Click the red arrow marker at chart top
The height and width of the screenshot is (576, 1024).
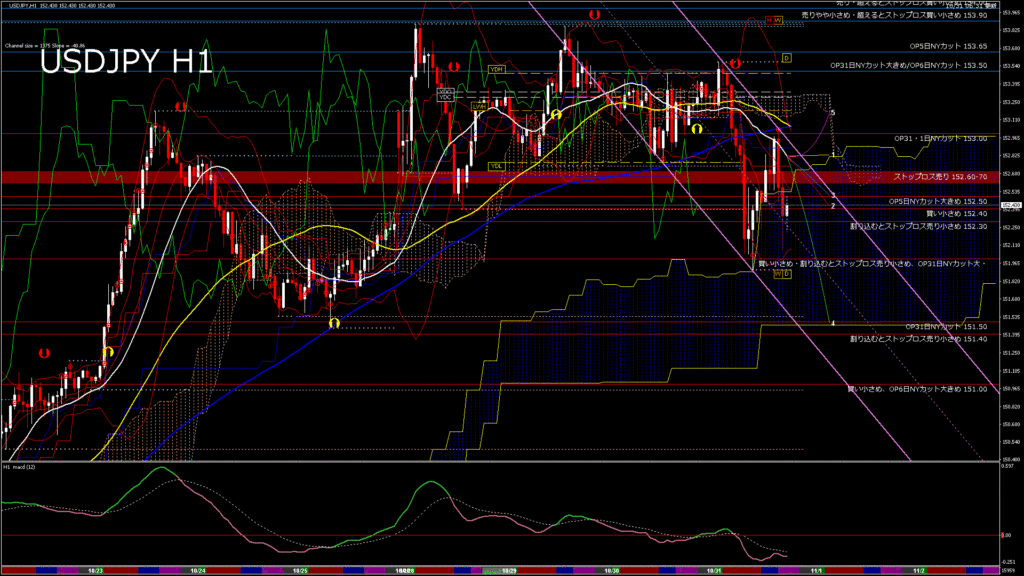tap(594, 14)
